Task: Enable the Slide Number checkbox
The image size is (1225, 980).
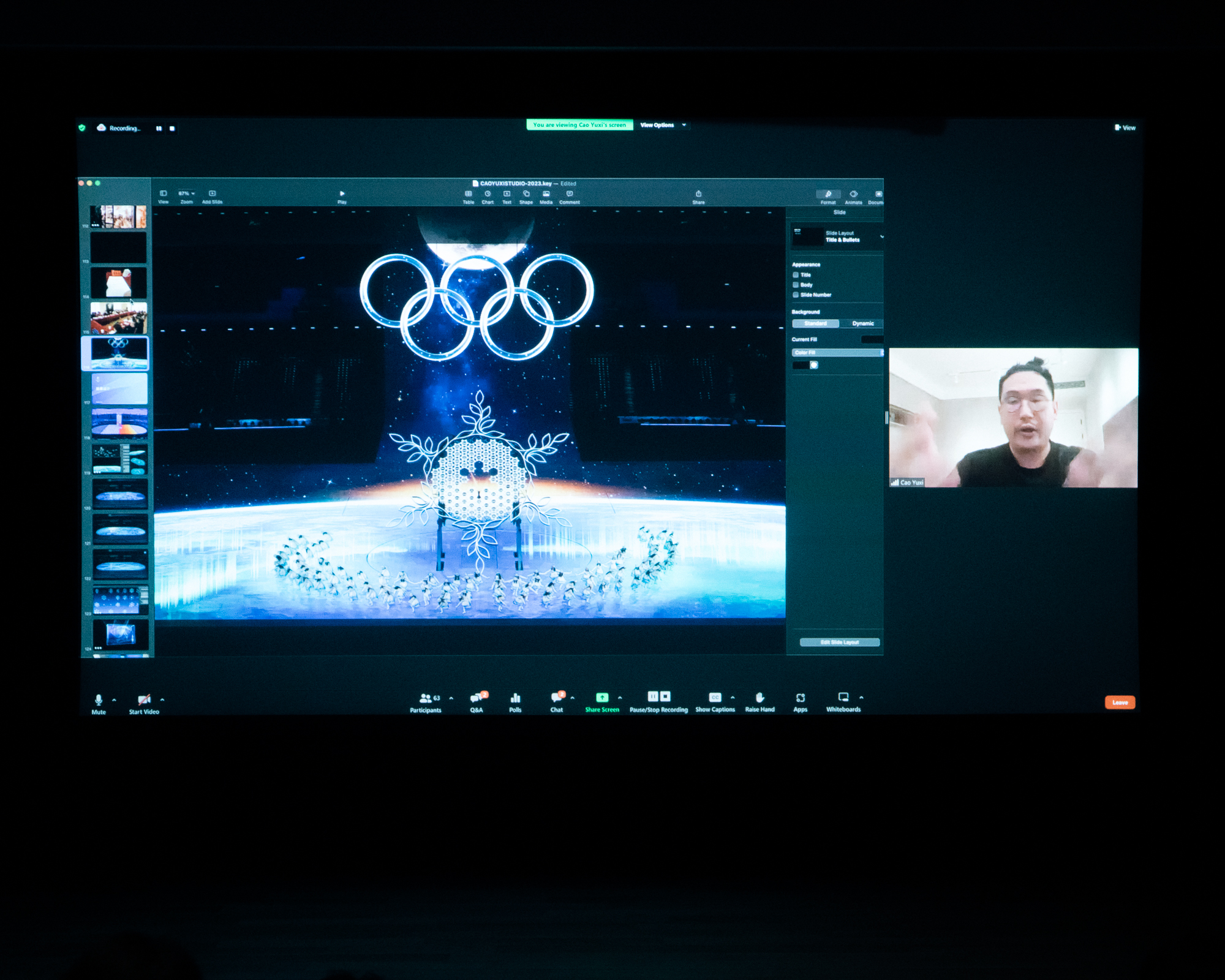Action: [x=796, y=295]
